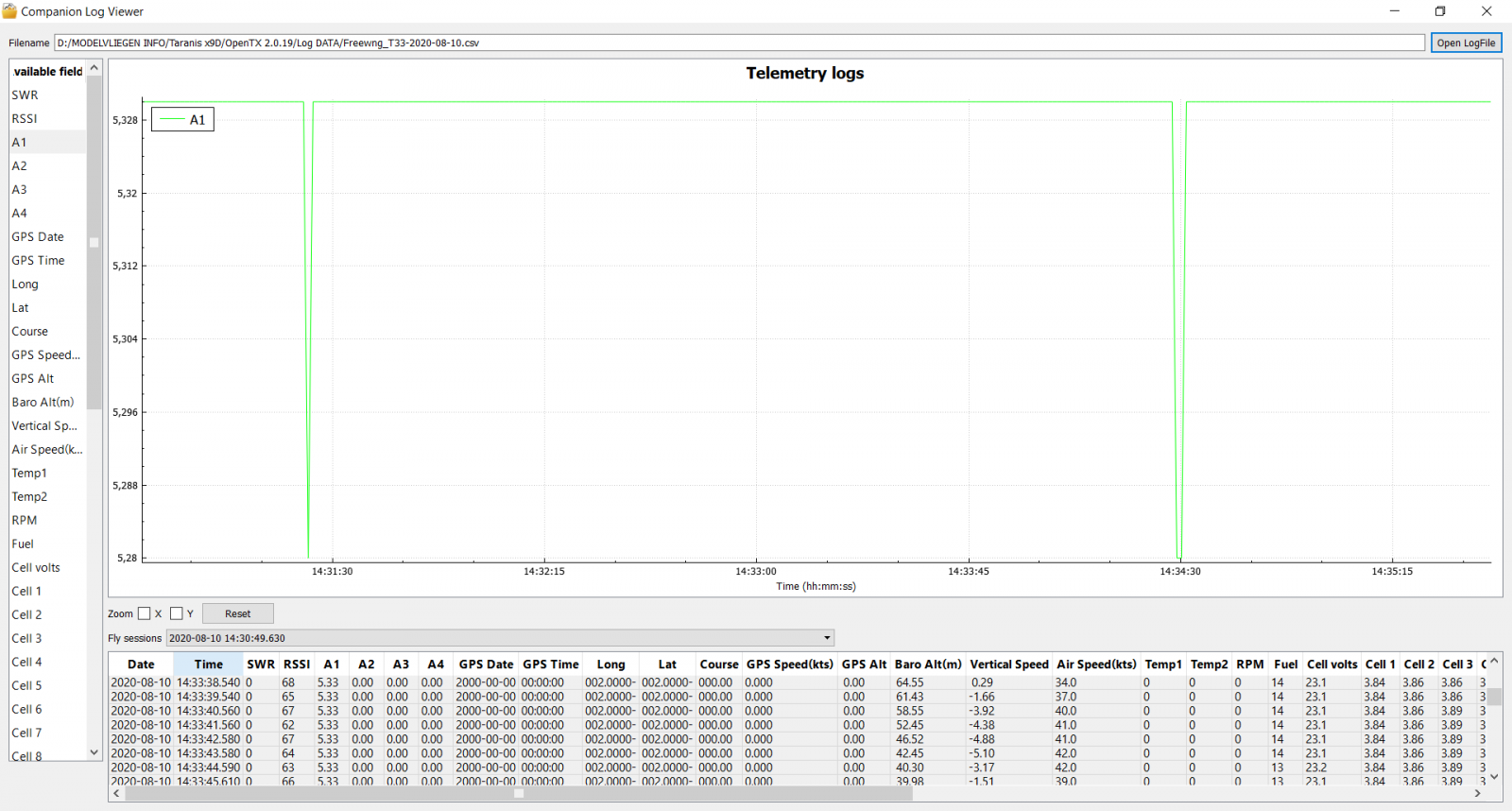1512x811 pixels.
Task: Minimize the Companion Log Viewer window
Action: pyautogui.click(x=1394, y=11)
